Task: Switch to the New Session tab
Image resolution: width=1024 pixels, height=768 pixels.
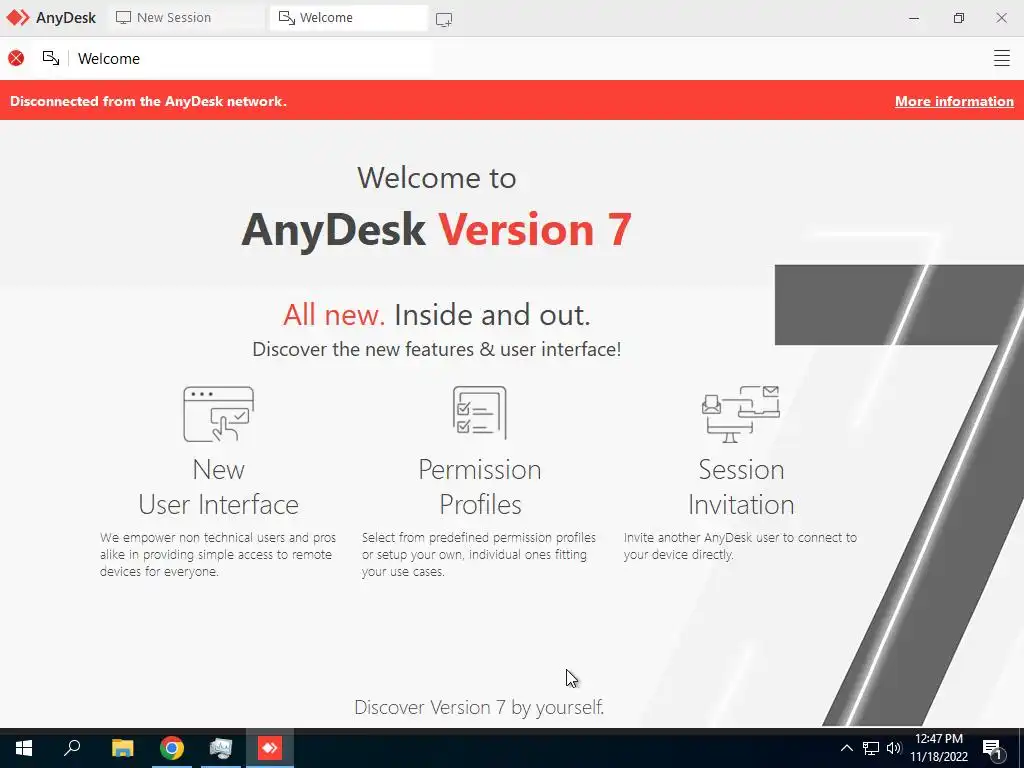Action: pyautogui.click(x=185, y=18)
